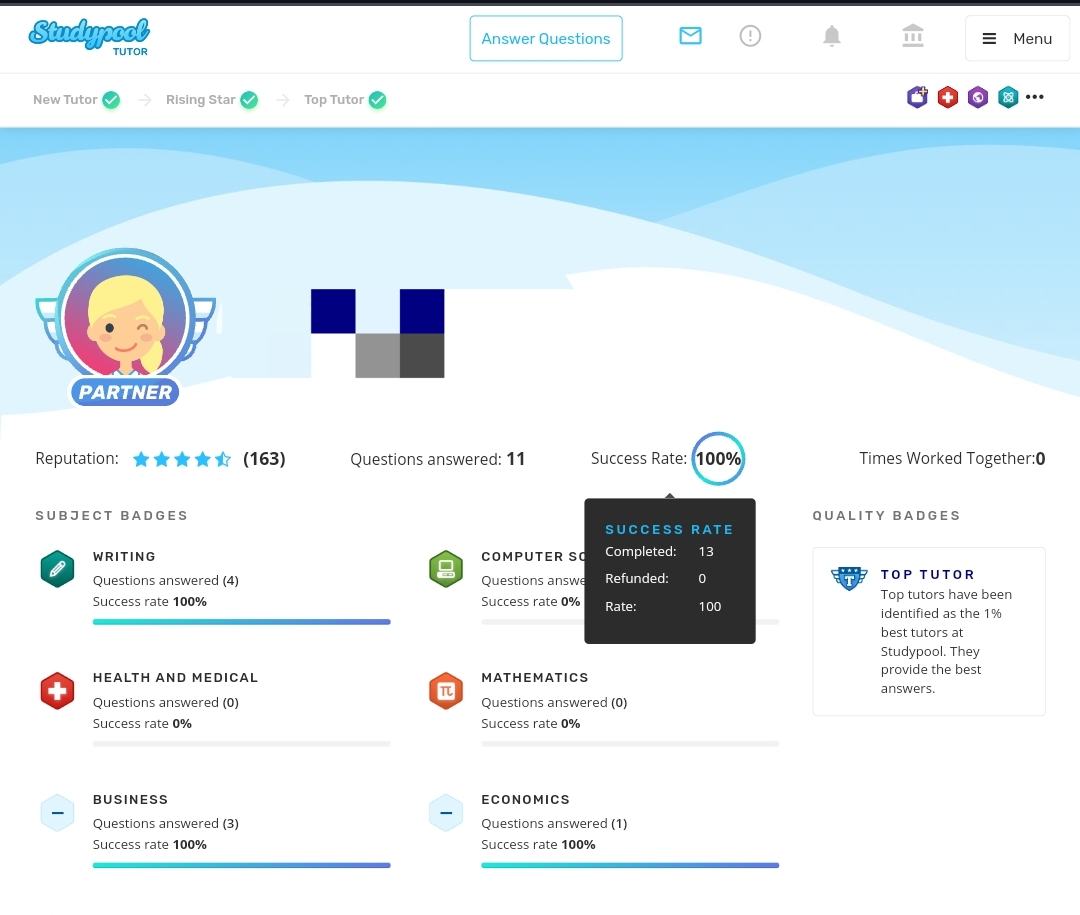1080x915 pixels.
Task: Click the Health and Medical cross badge
Action: tap(57, 691)
